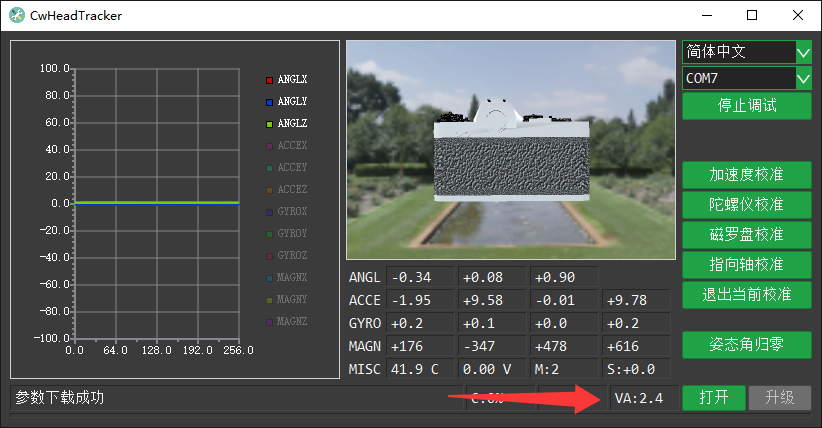The height and width of the screenshot is (428, 822).
Task: Click the angle line chart plot
Action: (157, 203)
